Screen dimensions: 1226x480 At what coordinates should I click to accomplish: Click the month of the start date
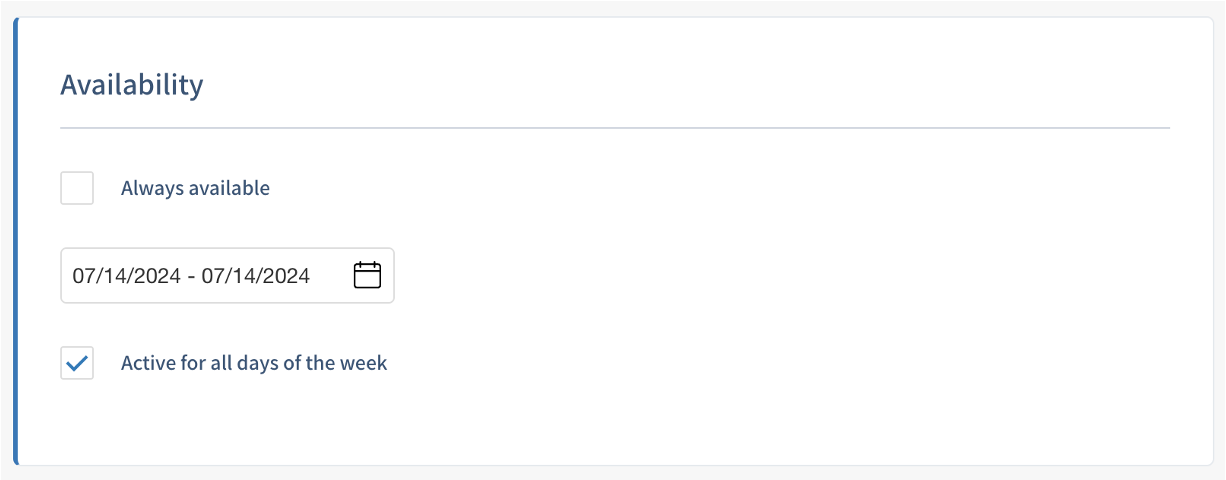click(x=83, y=275)
